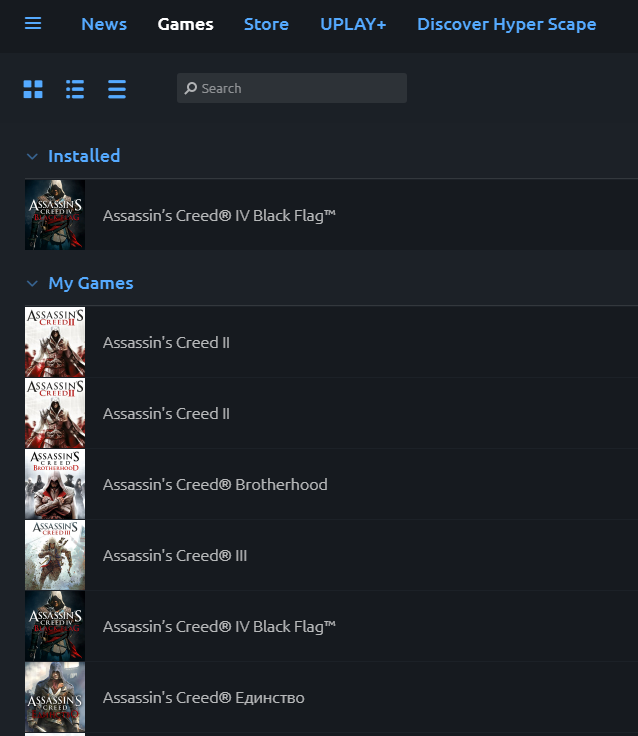
Task: Switch to grid tile view
Action: pyautogui.click(x=33, y=89)
